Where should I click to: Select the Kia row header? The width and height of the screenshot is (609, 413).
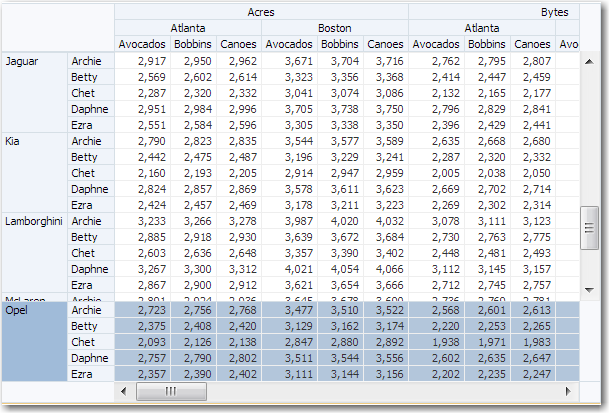click(x=34, y=173)
